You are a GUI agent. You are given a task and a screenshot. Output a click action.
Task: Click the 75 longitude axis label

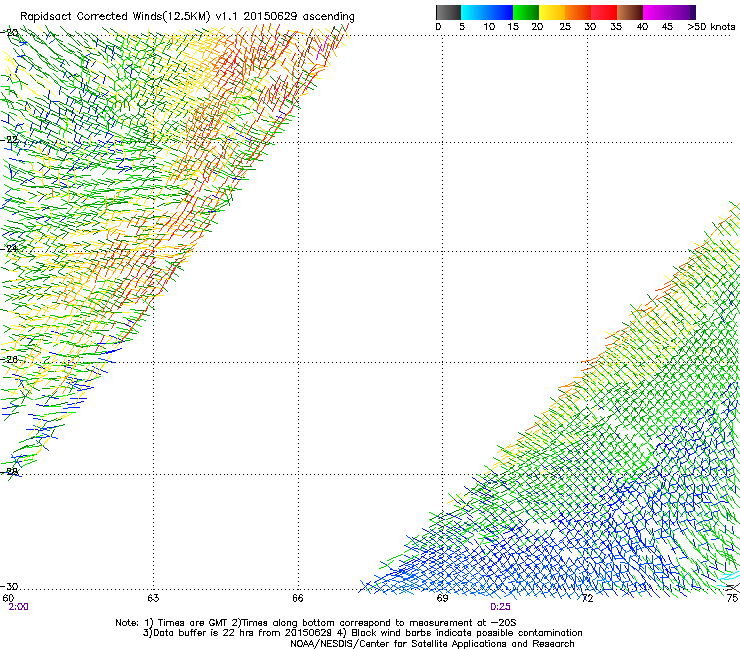tap(732, 598)
